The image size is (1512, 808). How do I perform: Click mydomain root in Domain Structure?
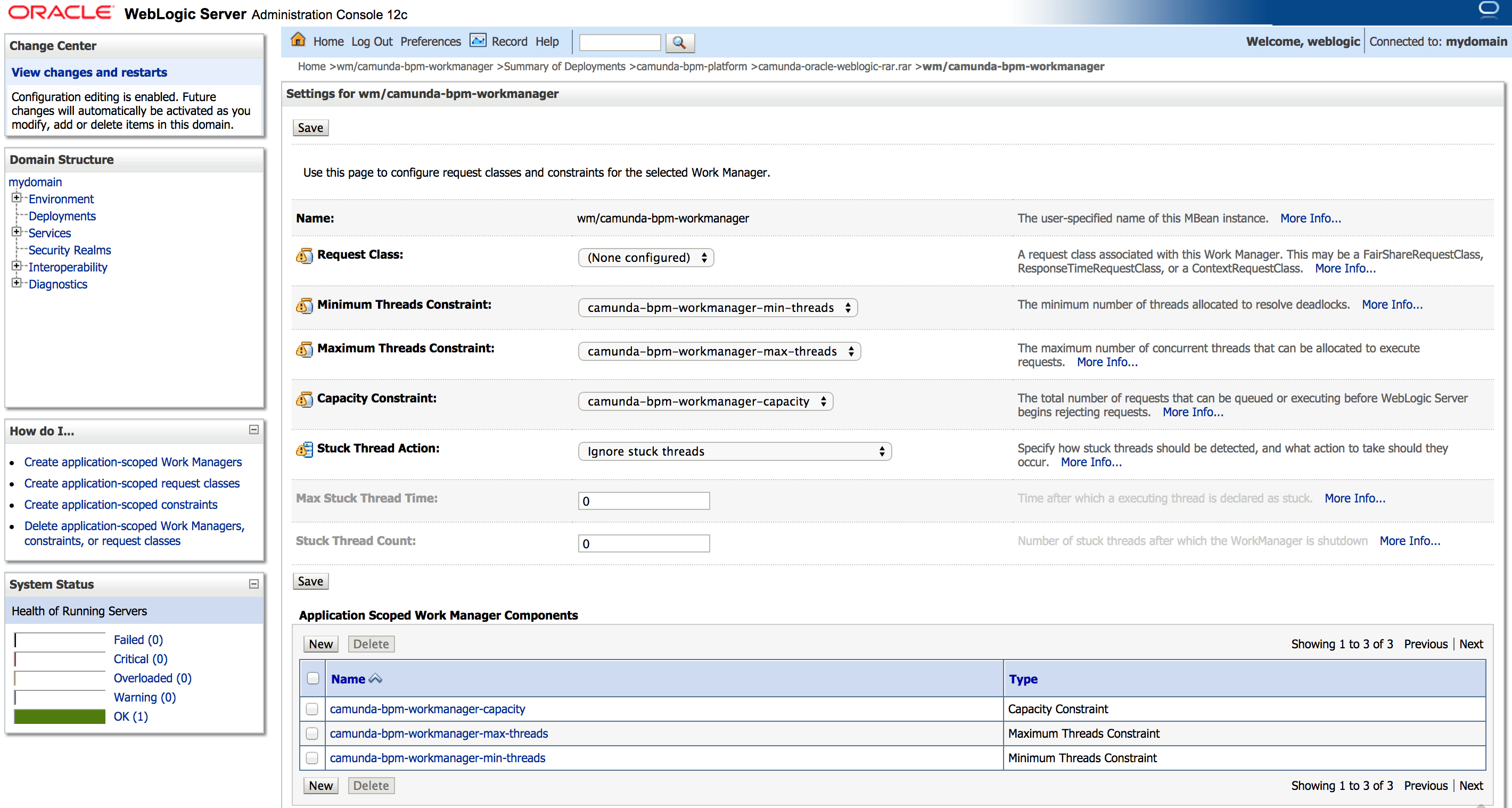35,182
